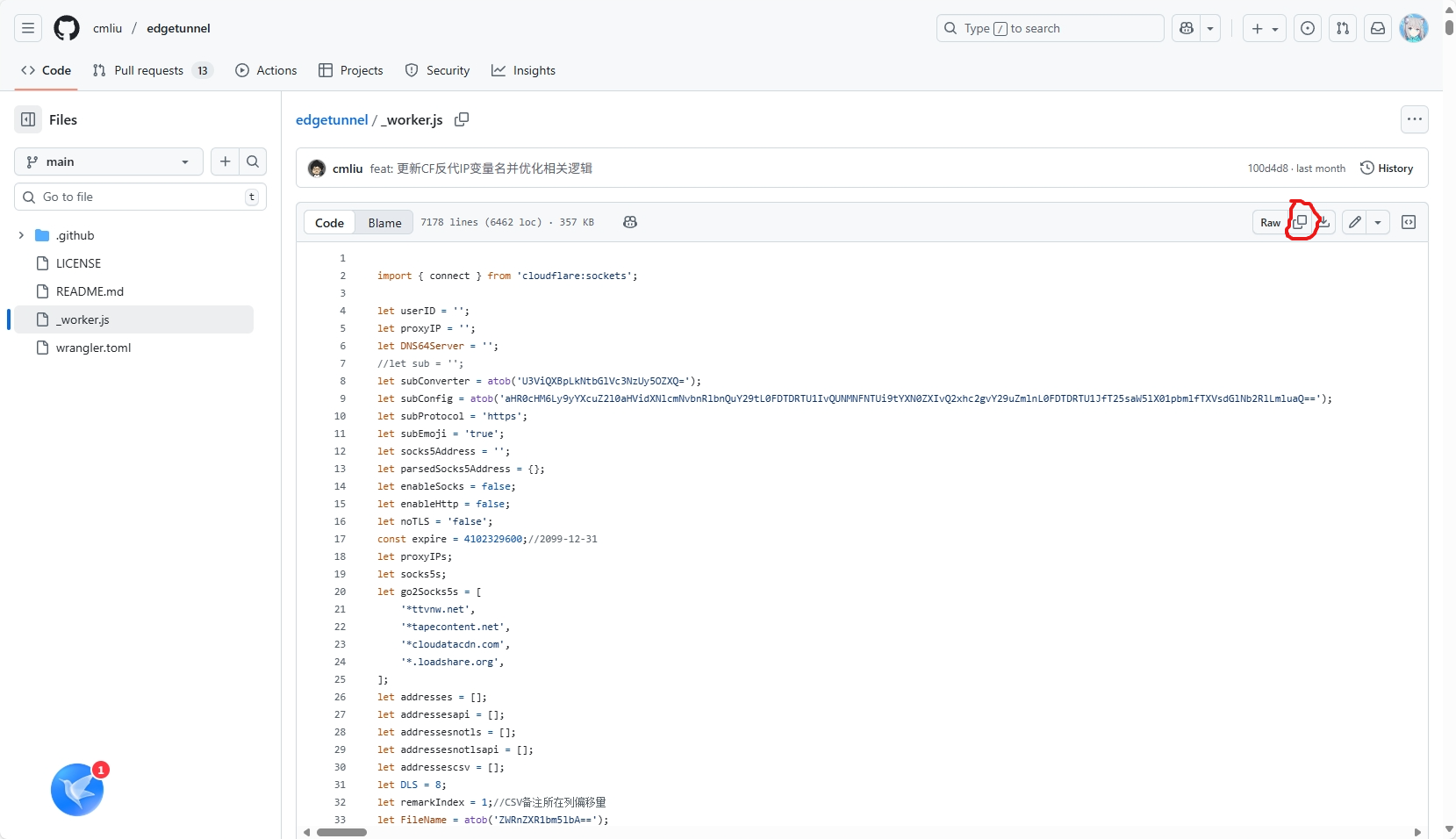
Task: Copy raw file contents icon
Action: click(x=1300, y=222)
